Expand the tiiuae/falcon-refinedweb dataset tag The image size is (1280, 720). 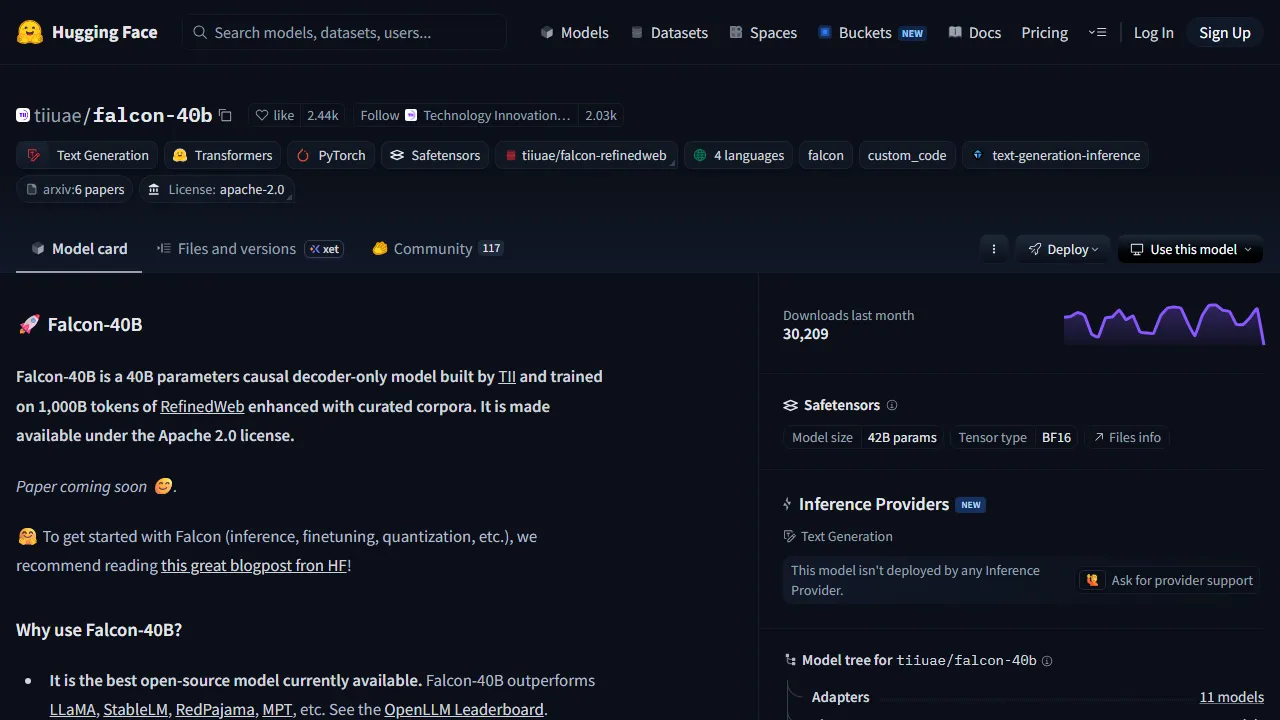pyautogui.click(x=586, y=155)
